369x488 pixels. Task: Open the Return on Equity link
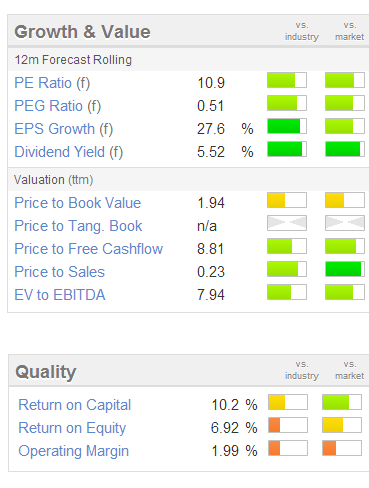(x=72, y=428)
